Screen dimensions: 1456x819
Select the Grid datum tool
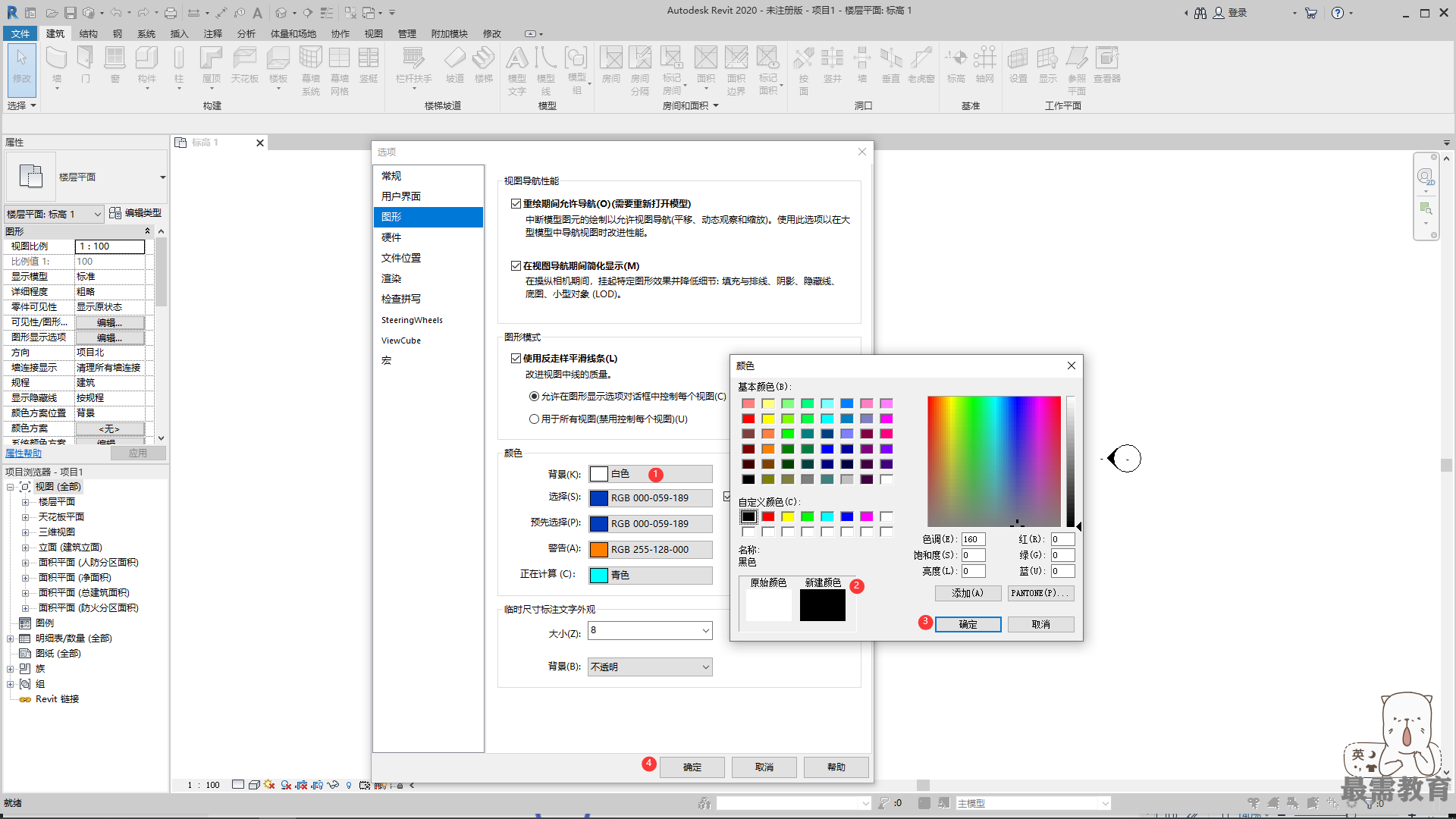(x=985, y=65)
